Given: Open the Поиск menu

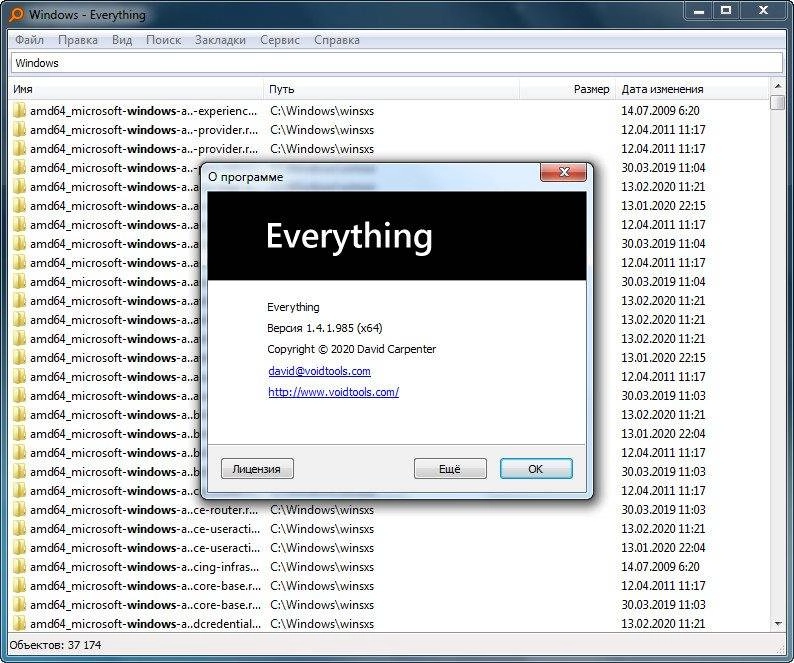Looking at the screenshot, I should 163,40.
